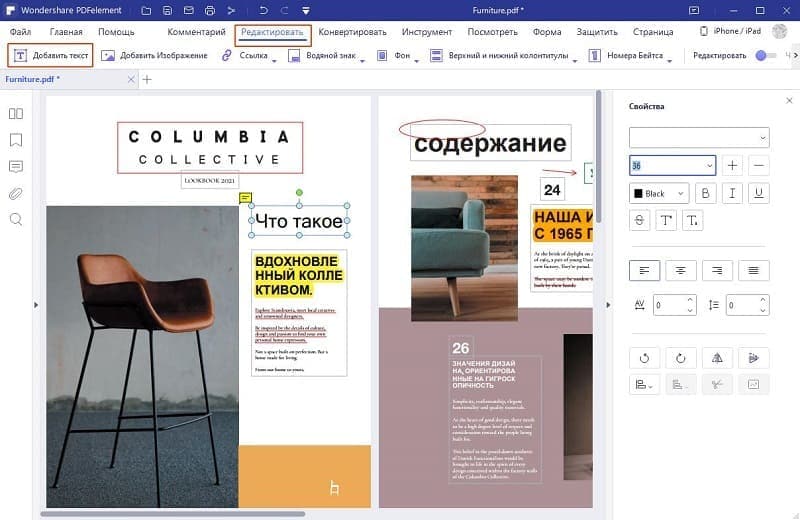The image size is (800, 520).
Task: Switch to the Защитить tab
Action: coord(596,32)
